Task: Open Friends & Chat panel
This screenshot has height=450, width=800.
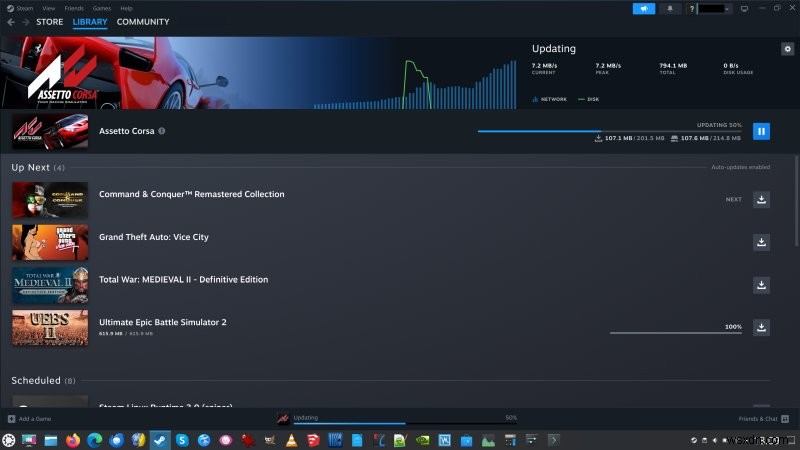Action: 763,419
